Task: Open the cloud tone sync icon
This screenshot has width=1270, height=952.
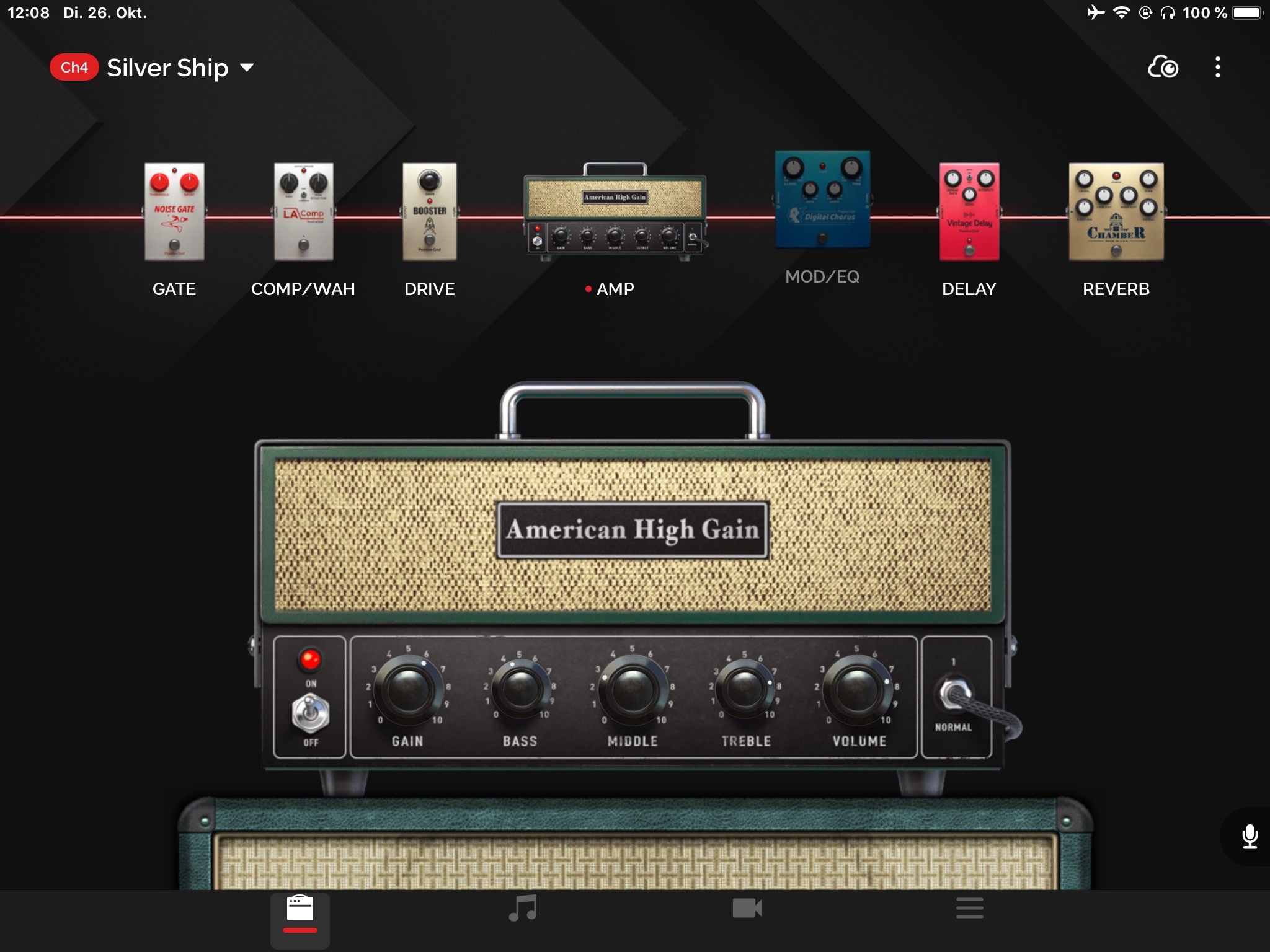Action: (1163, 67)
